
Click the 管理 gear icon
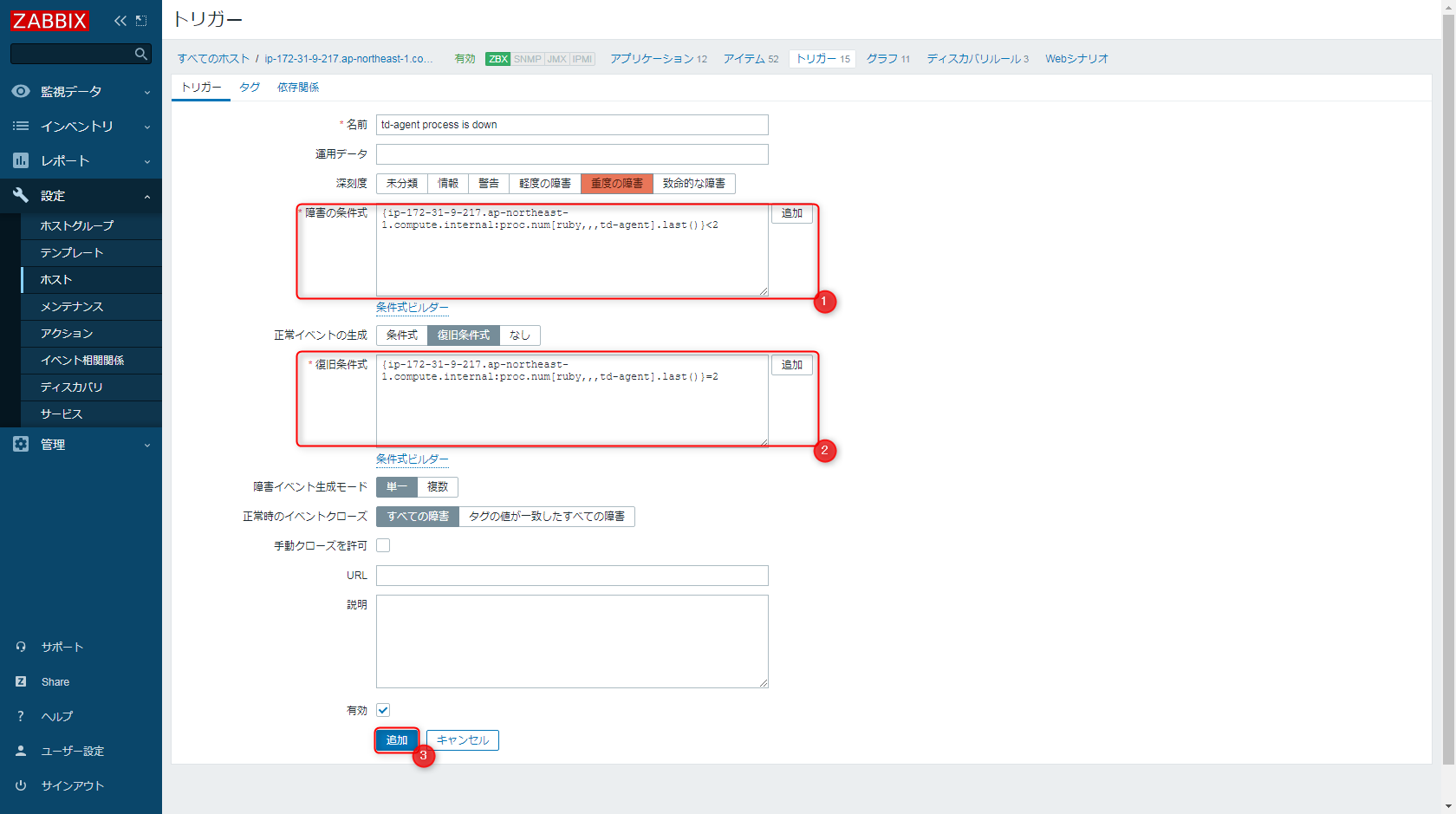pyautogui.click(x=21, y=444)
